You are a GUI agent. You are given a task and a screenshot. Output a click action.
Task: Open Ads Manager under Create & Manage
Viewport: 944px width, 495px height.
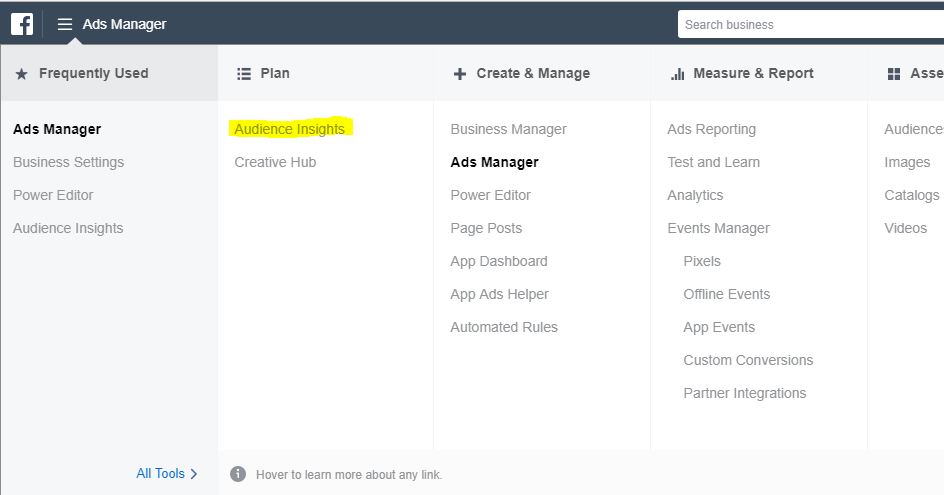tap(495, 162)
